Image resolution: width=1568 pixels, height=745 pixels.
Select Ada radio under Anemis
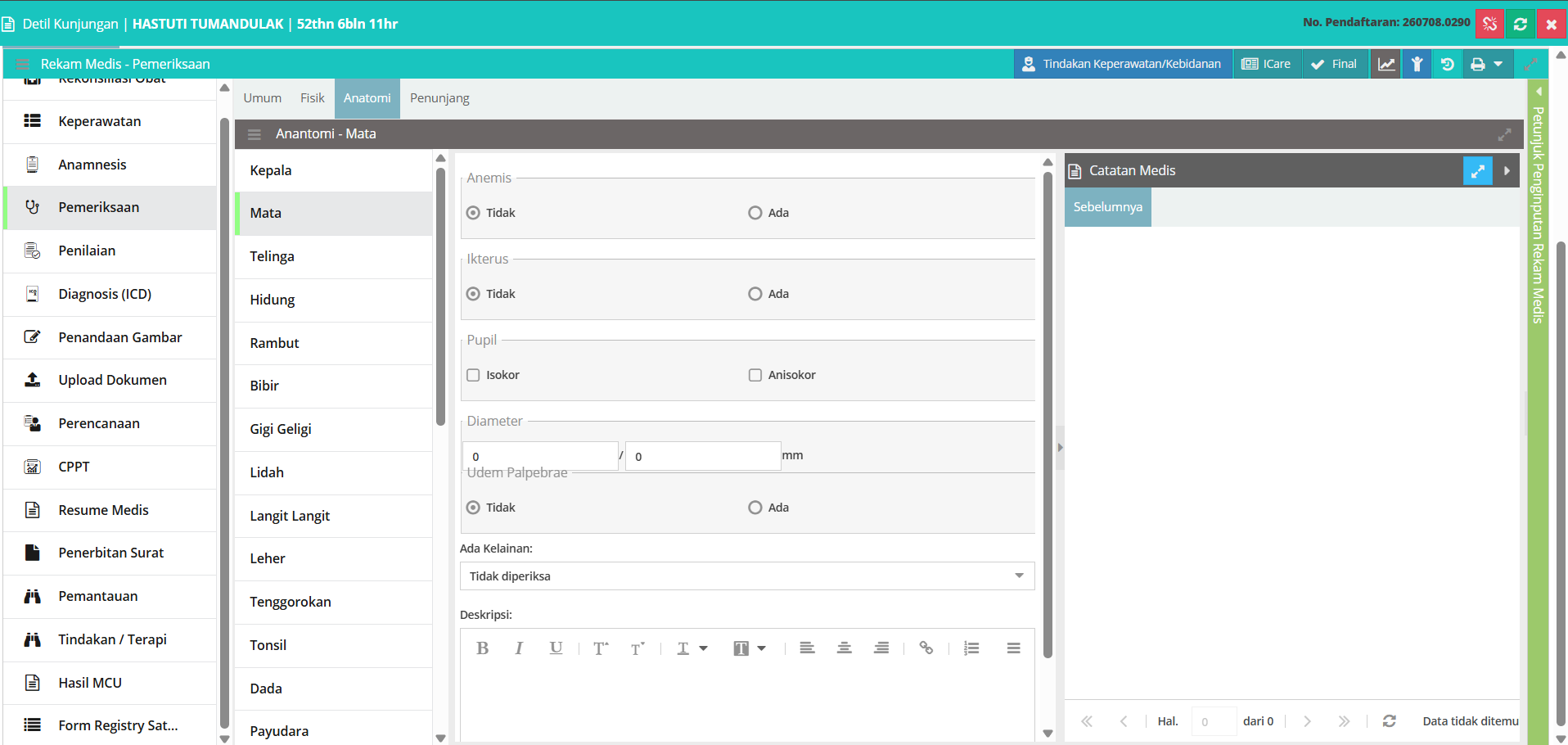(x=755, y=213)
